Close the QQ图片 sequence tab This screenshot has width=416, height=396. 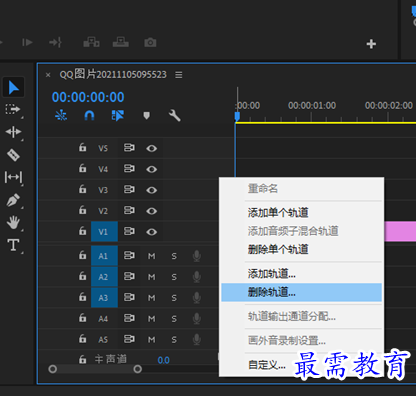click(48, 75)
